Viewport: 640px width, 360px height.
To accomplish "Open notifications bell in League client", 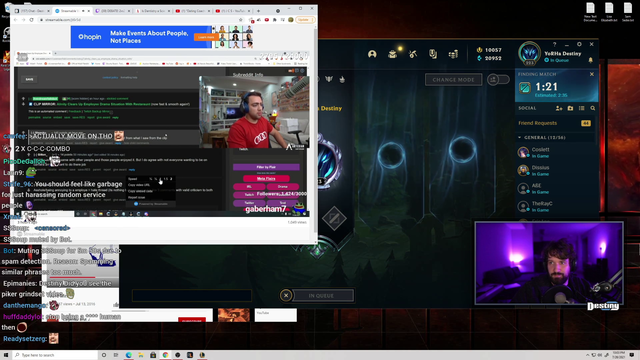I will (x=590, y=60).
